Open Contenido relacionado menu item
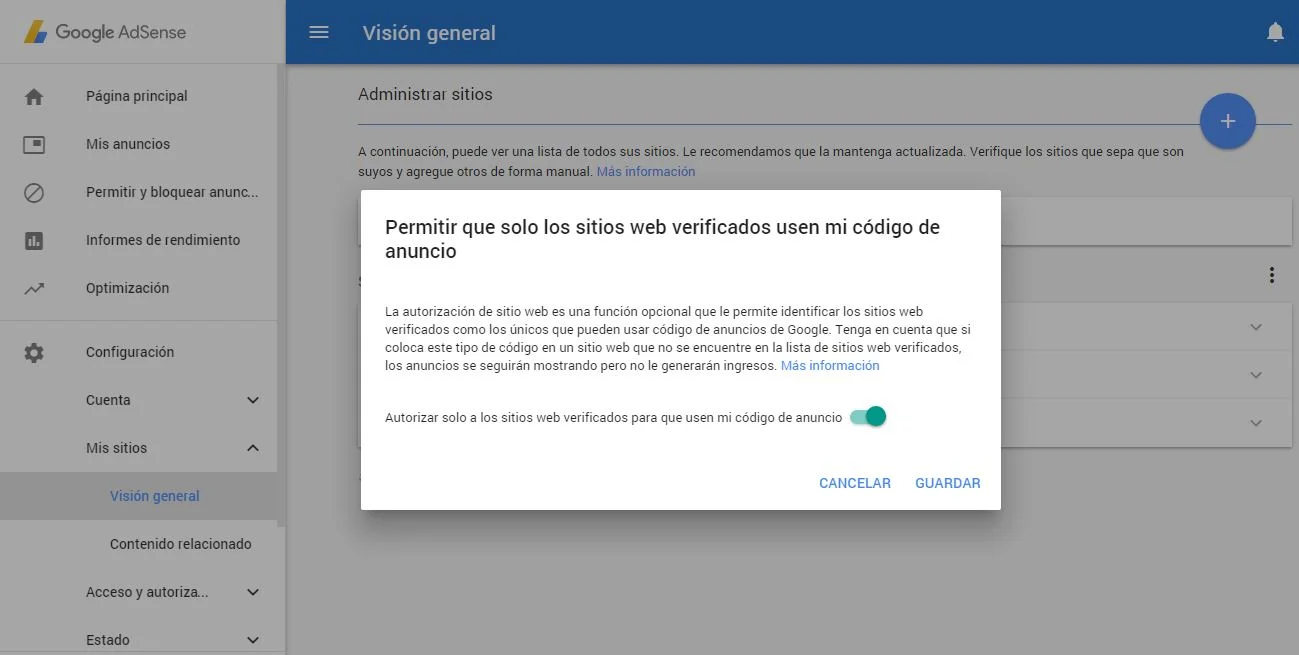The width and height of the screenshot is (1299, 655). [x=180, y=544]
